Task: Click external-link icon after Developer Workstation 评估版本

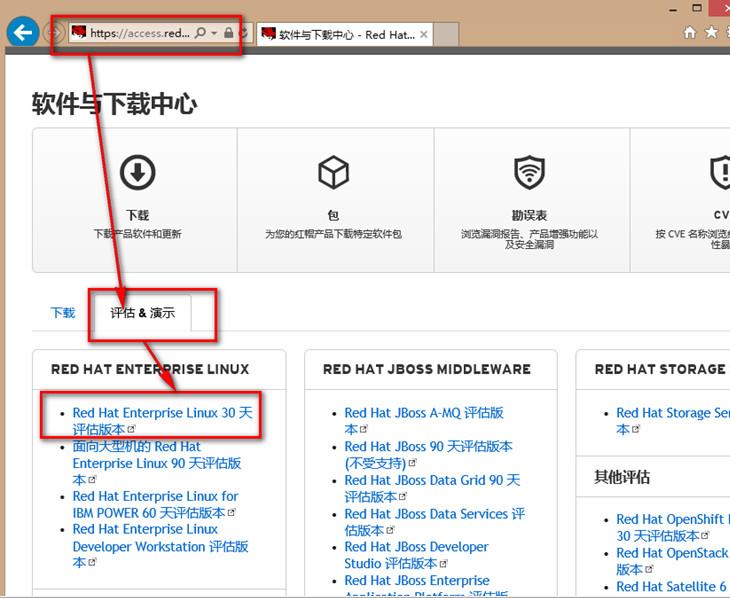Action: pyautogui.click(x=92, y=562)
